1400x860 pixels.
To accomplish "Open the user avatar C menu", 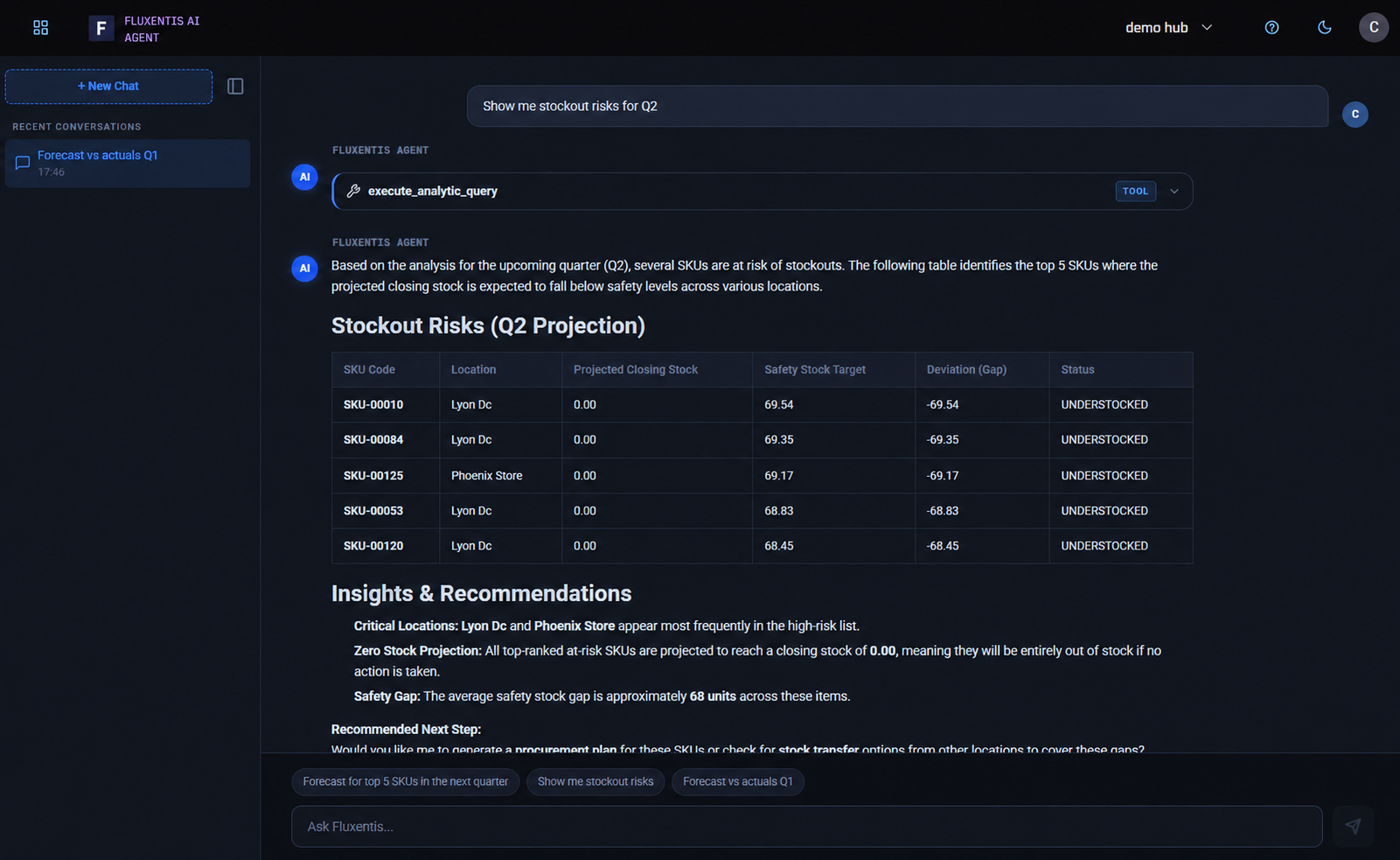I will [1373, 27].
